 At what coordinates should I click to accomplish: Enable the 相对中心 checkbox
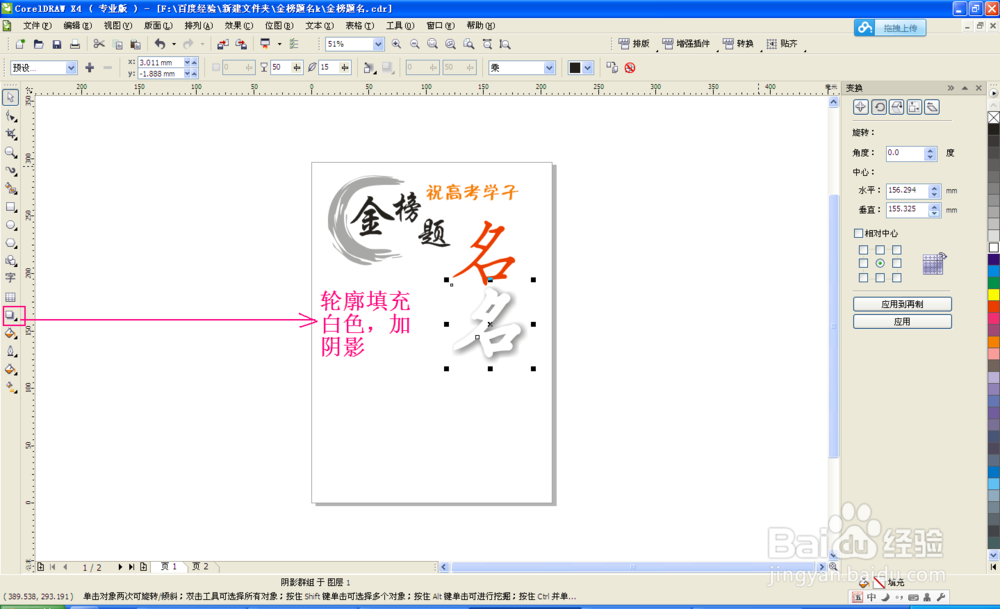[858, 233]
